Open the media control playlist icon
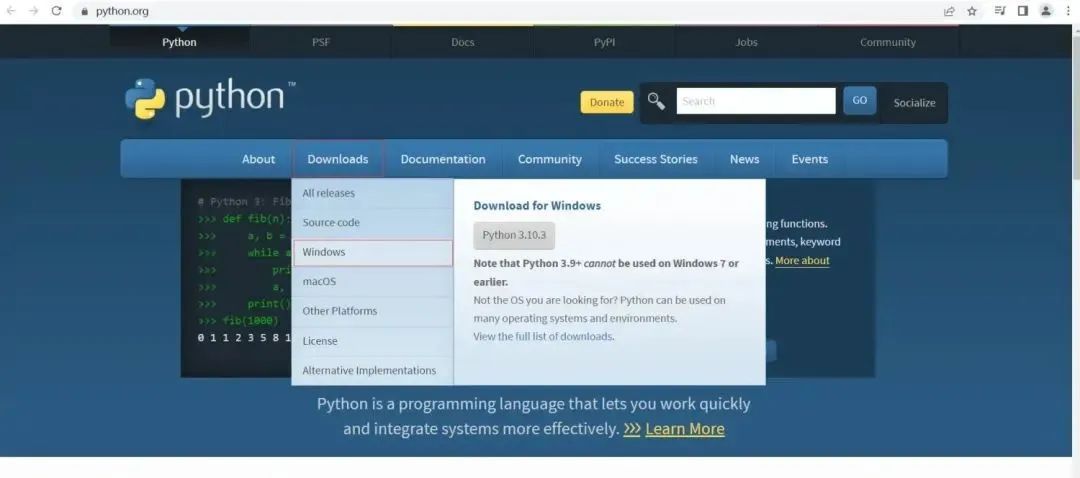The height and width of the screenshot is (478, 1080). point(1000,11)
